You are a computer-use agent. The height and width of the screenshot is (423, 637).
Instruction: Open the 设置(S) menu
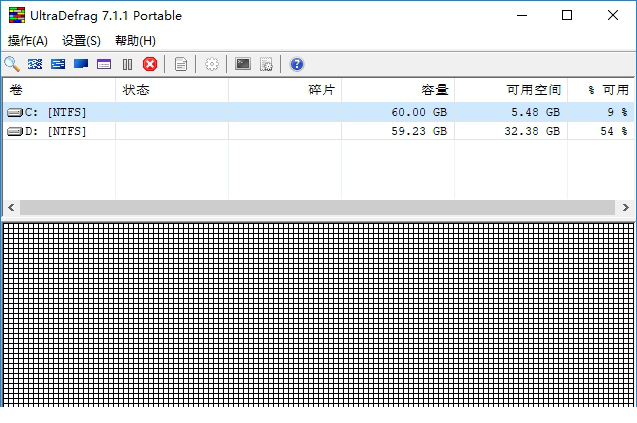pyautogui.click(x=81, y=41)
